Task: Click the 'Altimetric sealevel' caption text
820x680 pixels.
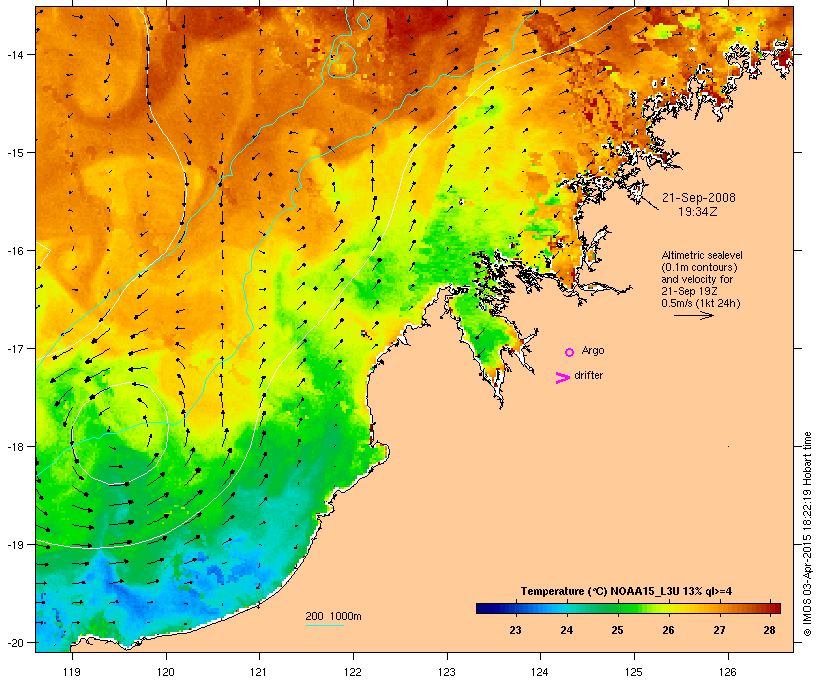Action: [x=702, y=255]
